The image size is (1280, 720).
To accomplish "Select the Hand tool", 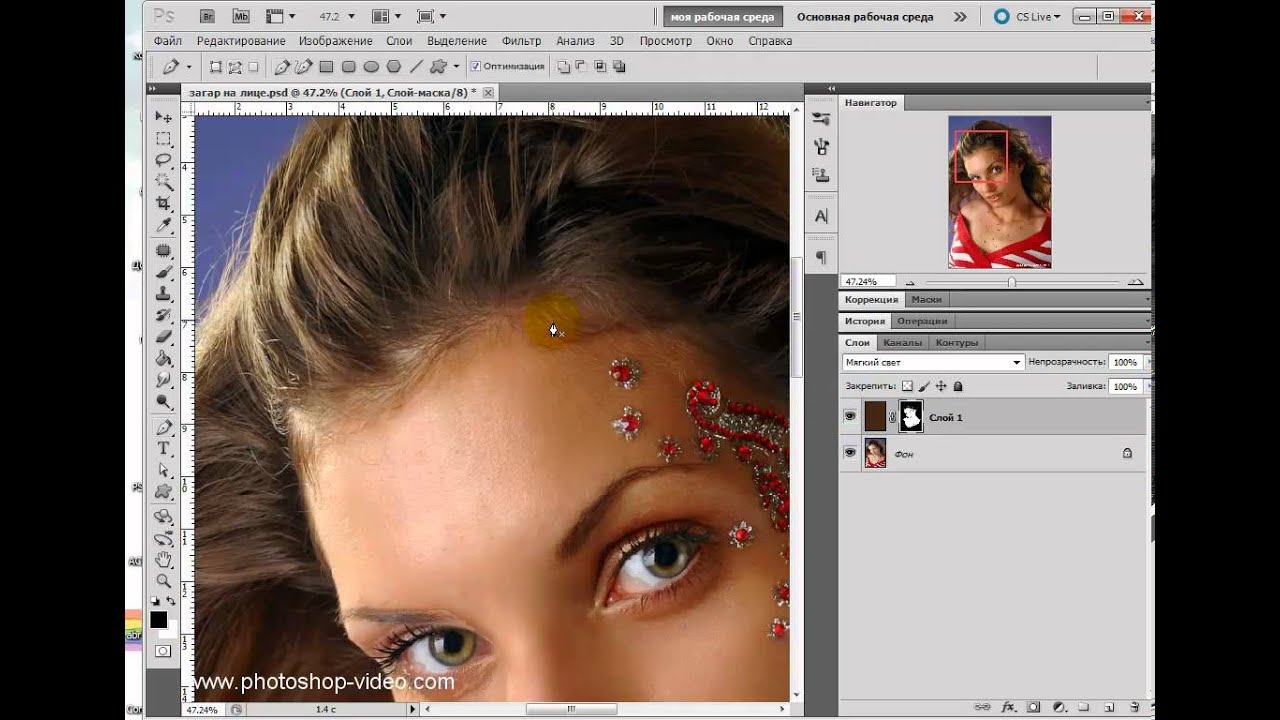I will pos(163,560).
